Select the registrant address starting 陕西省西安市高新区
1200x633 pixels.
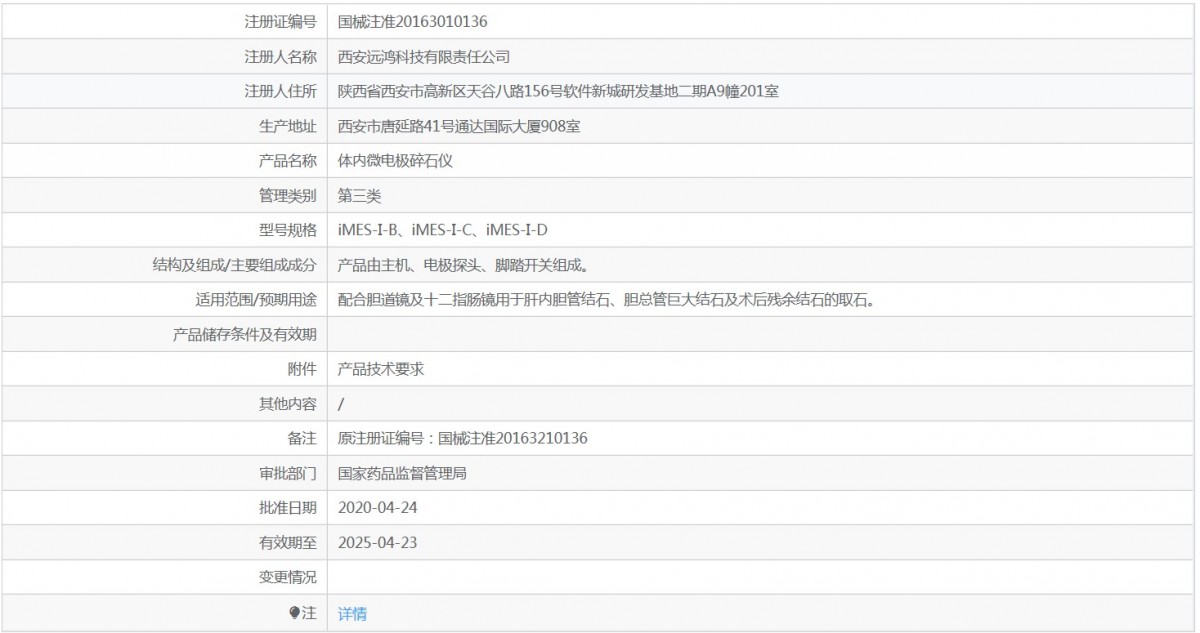pos(558,92)
